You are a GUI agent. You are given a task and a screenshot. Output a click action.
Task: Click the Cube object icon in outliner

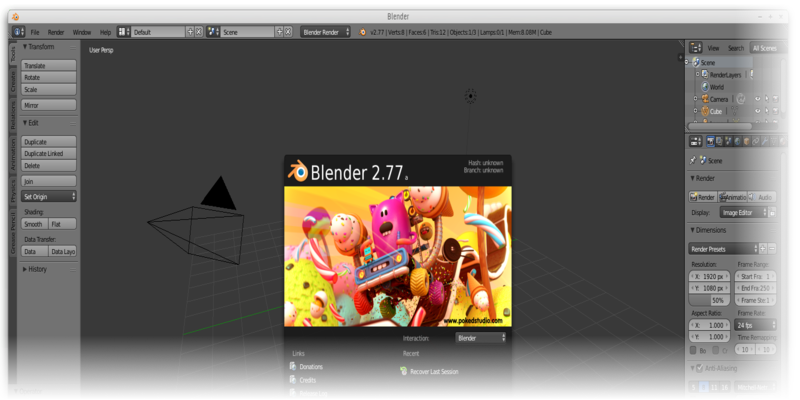click(x=705, y=111)
